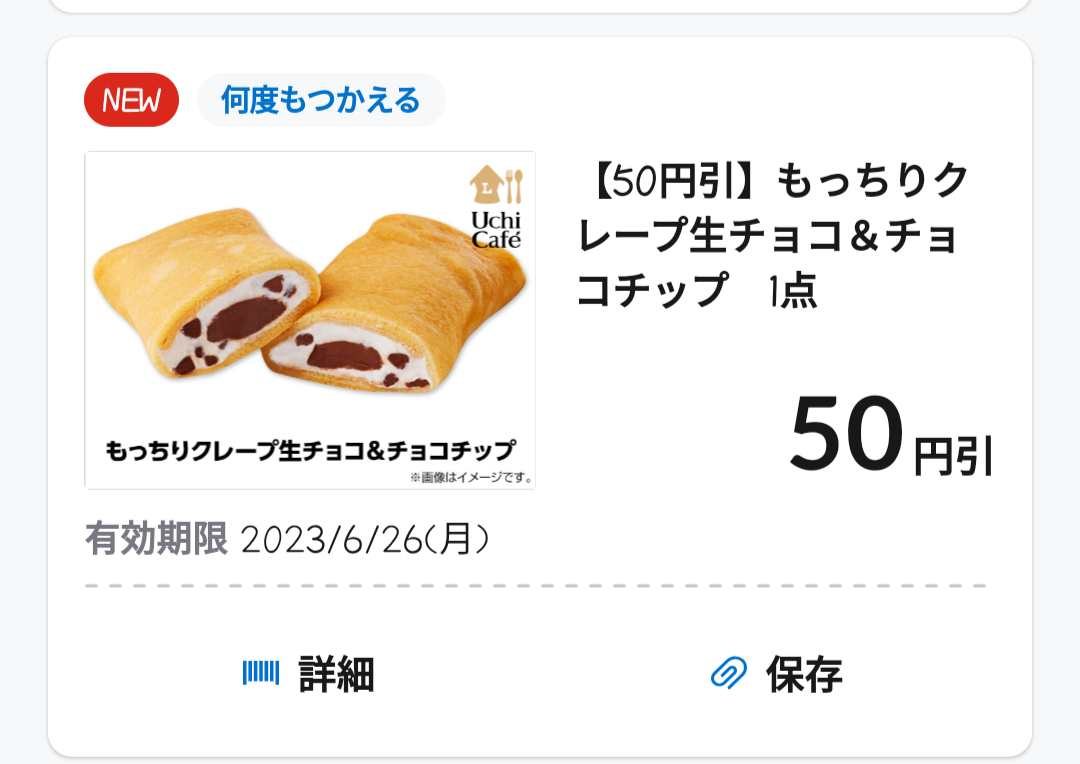Click the fork and spoon icon
This screenshot has height=764, width=1080.
click(513, 185)
